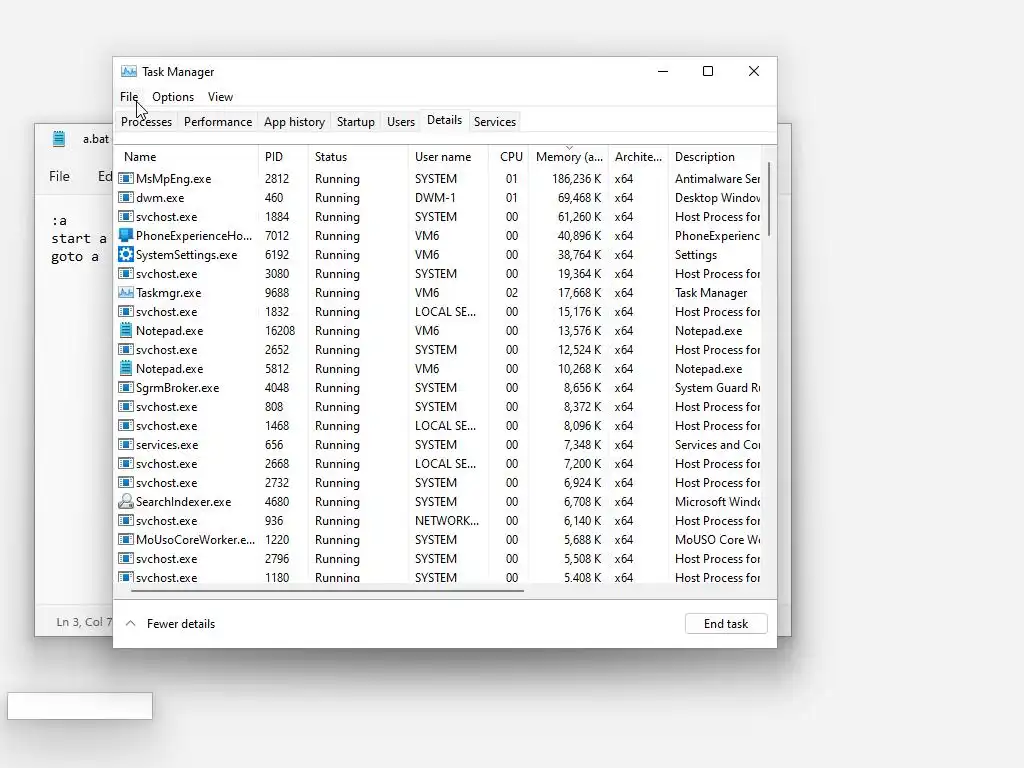Click memory value 38,764 K
Screen dimensions: 1024x768
coord(579,254)
